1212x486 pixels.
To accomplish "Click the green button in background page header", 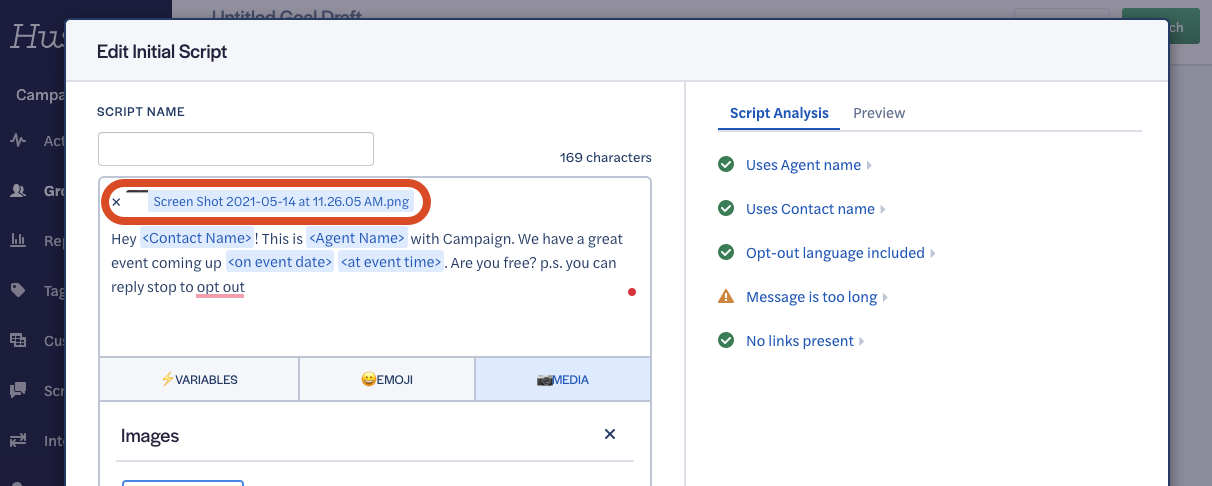I will tap(1160, 27).
